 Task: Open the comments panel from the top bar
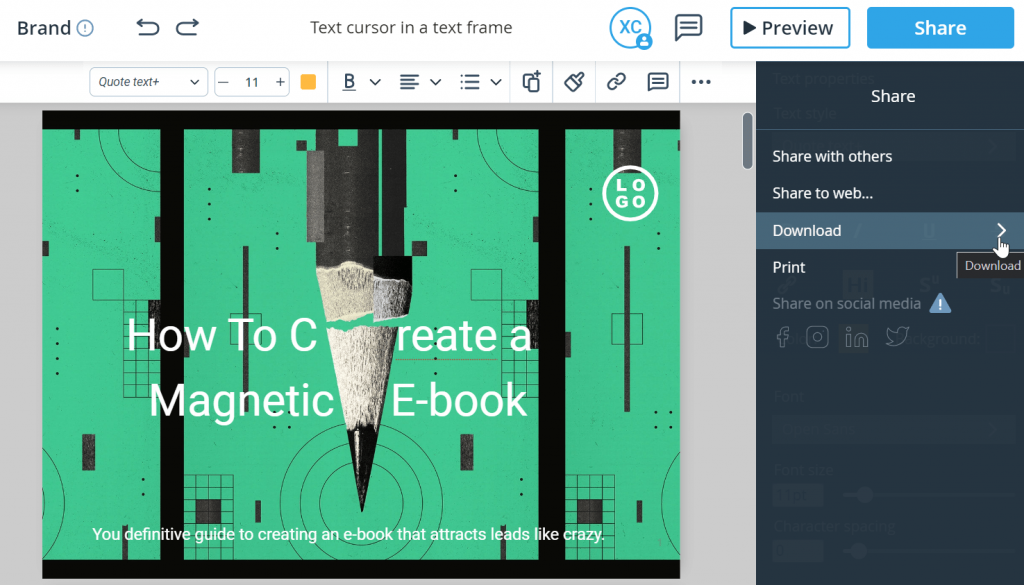coord(688,27)
